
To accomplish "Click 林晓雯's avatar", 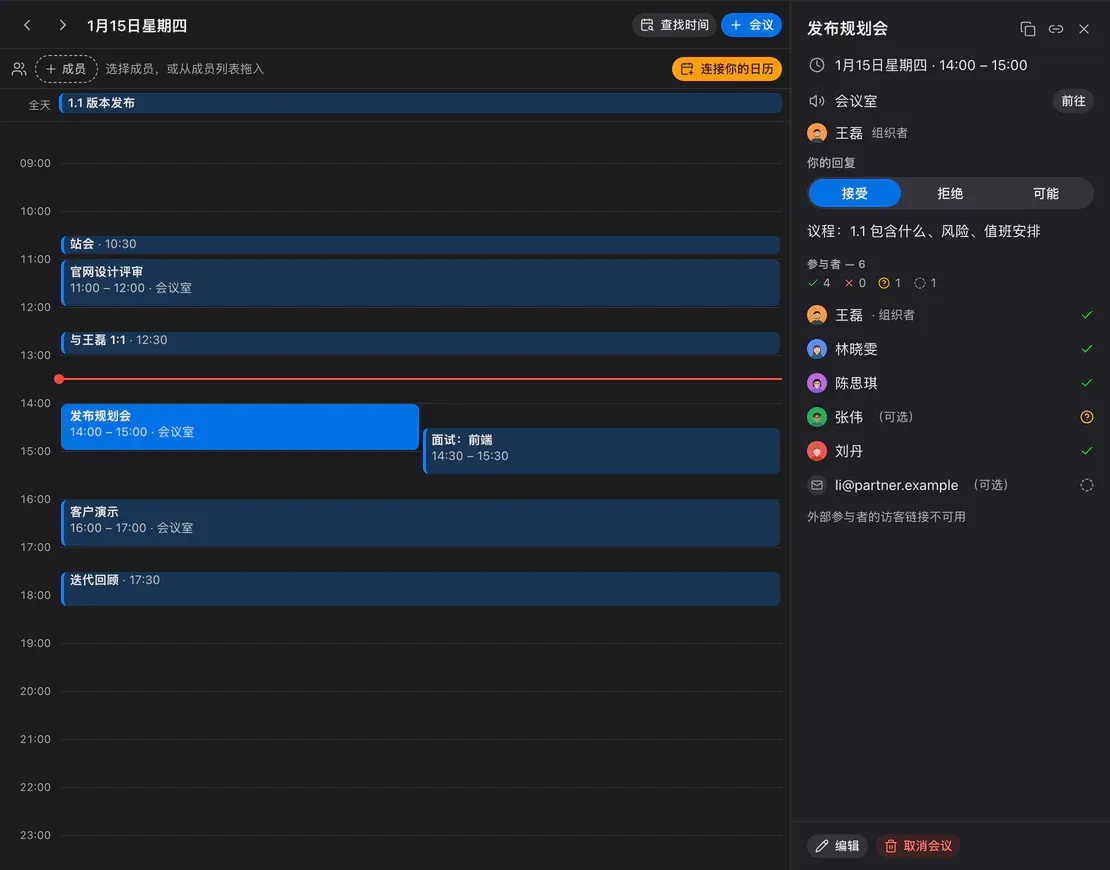I will [817, 349].
